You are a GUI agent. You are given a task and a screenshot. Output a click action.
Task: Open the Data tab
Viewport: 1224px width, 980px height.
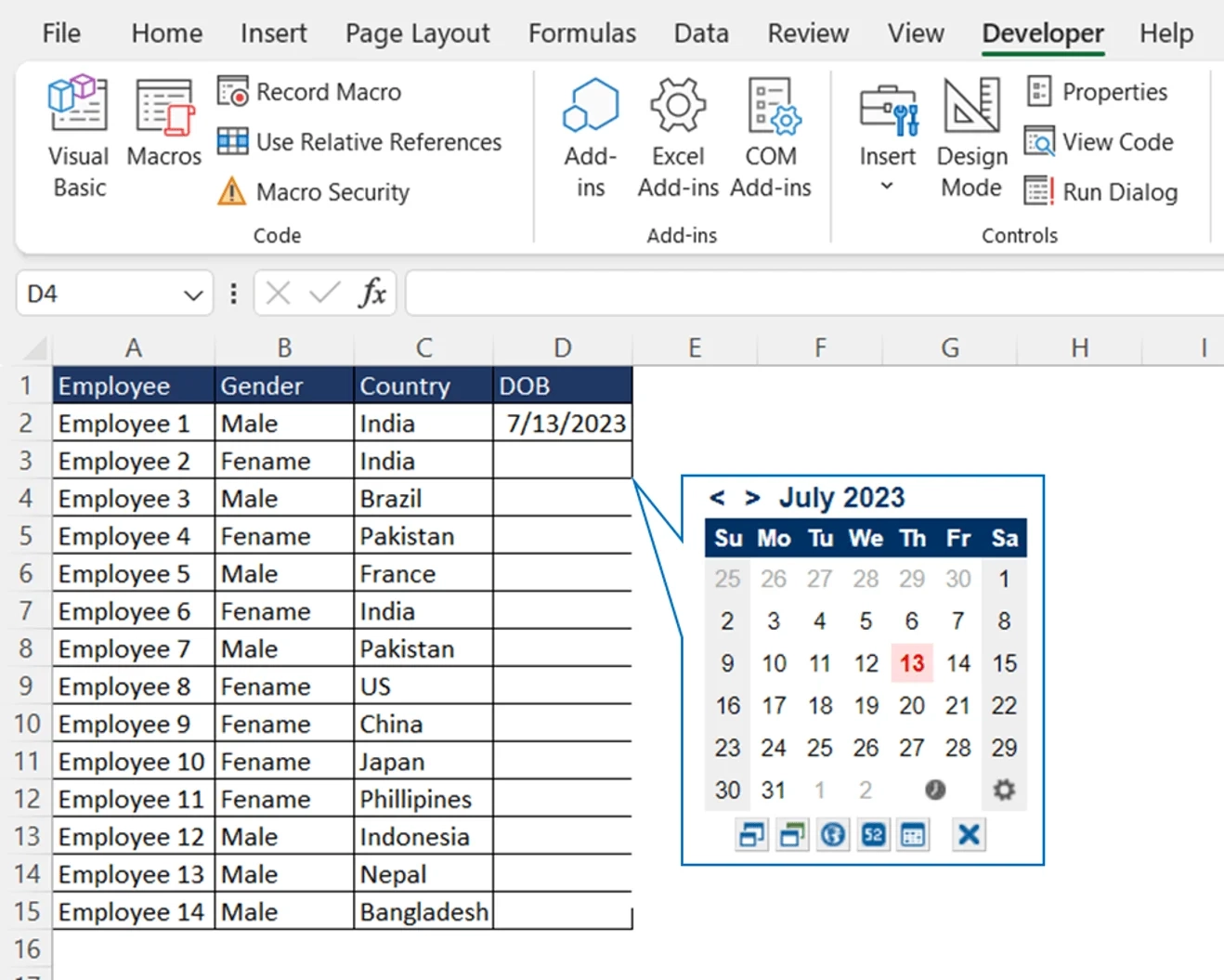pyautogui.click(x=701, y=33)
